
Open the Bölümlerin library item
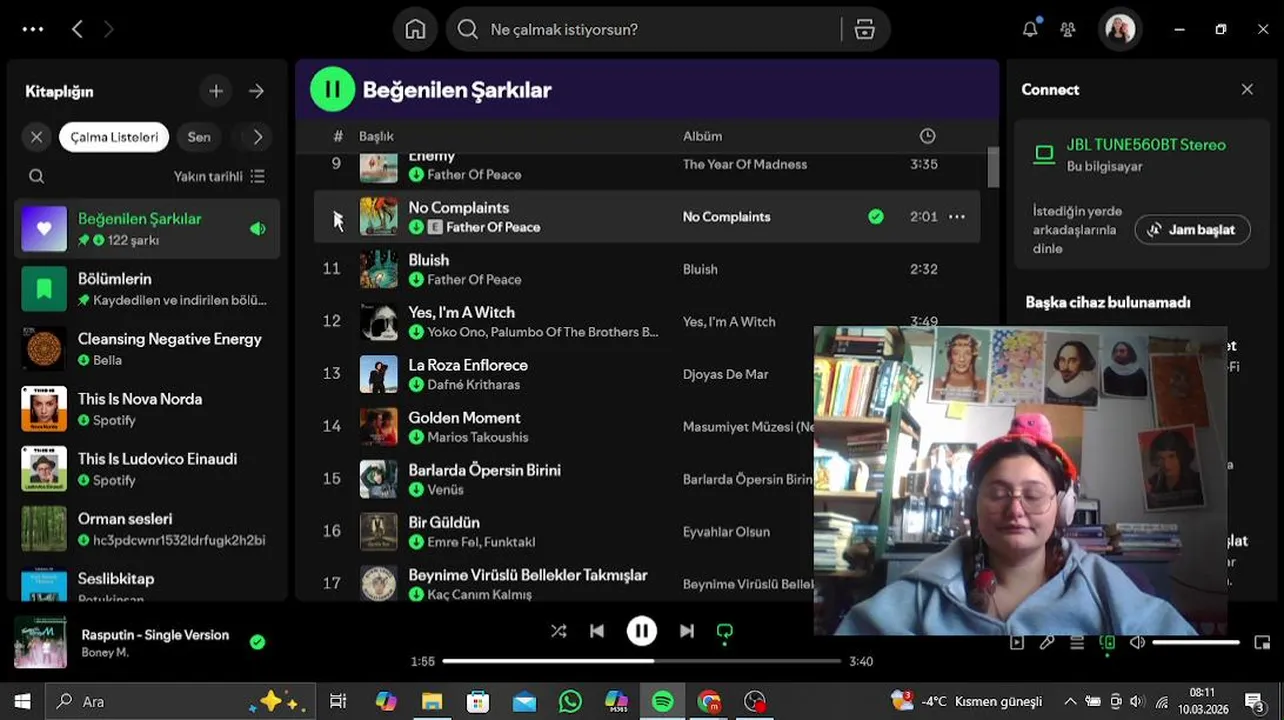(148, 289)
